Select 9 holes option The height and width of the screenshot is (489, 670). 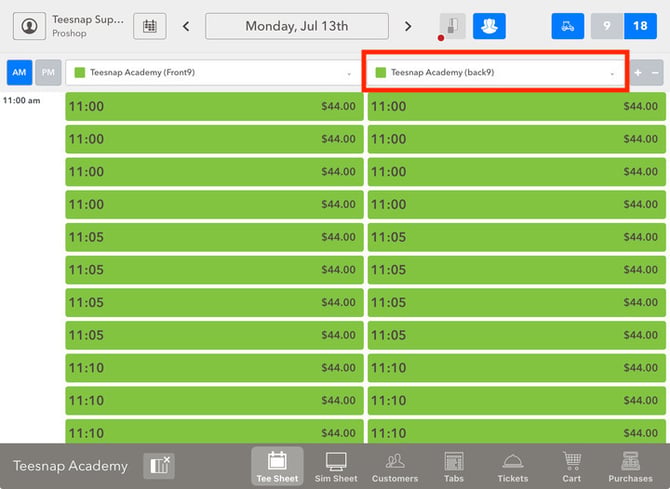coord(607,26)
